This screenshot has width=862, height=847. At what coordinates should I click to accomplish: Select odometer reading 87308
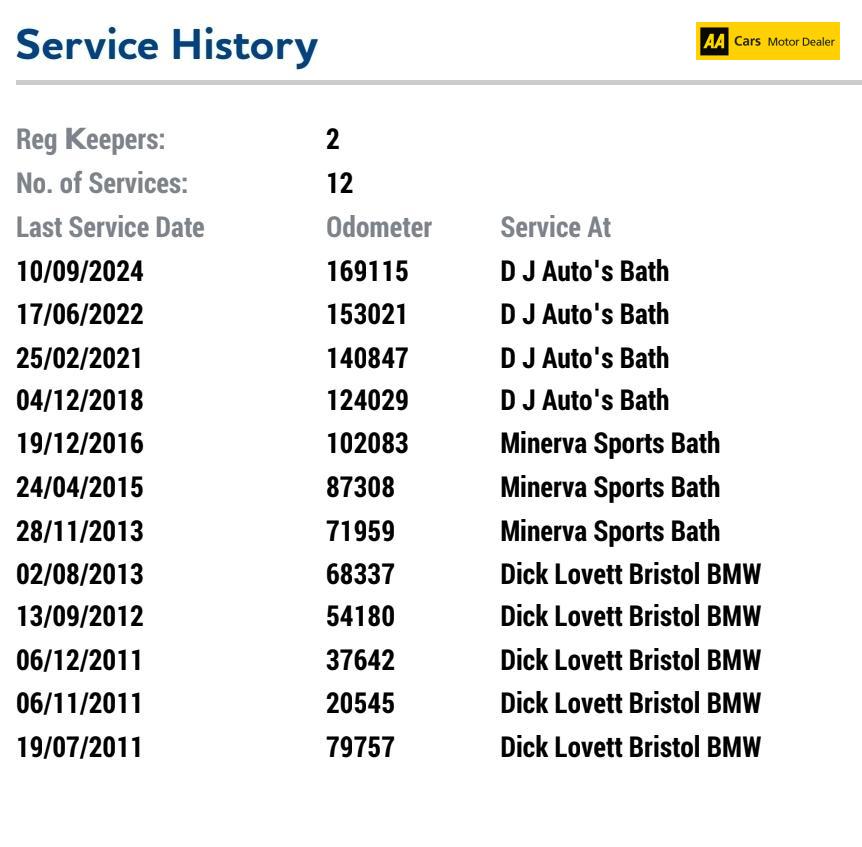(x=361, y=488)
